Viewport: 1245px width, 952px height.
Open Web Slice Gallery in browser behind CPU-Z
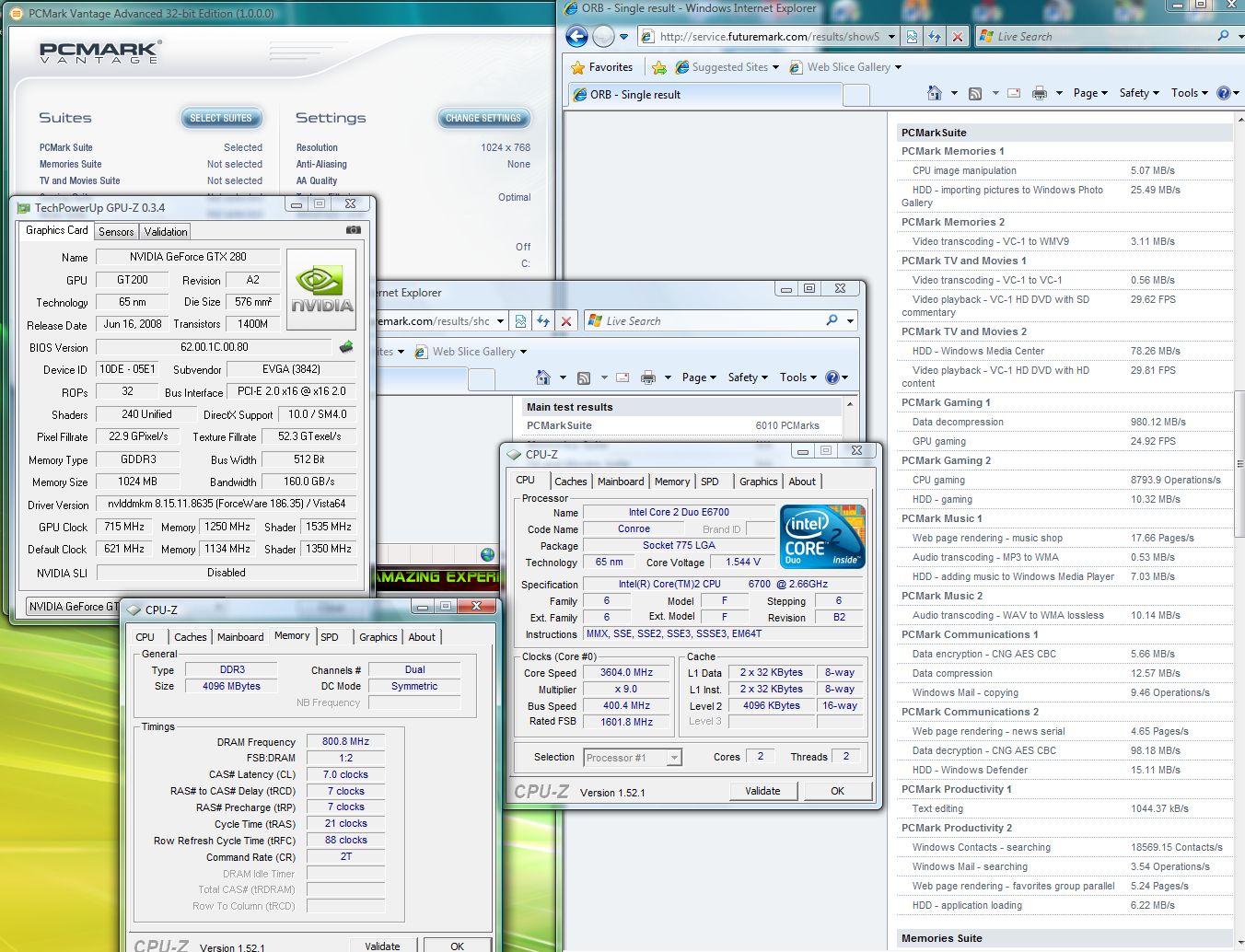(x=473, y=352)
